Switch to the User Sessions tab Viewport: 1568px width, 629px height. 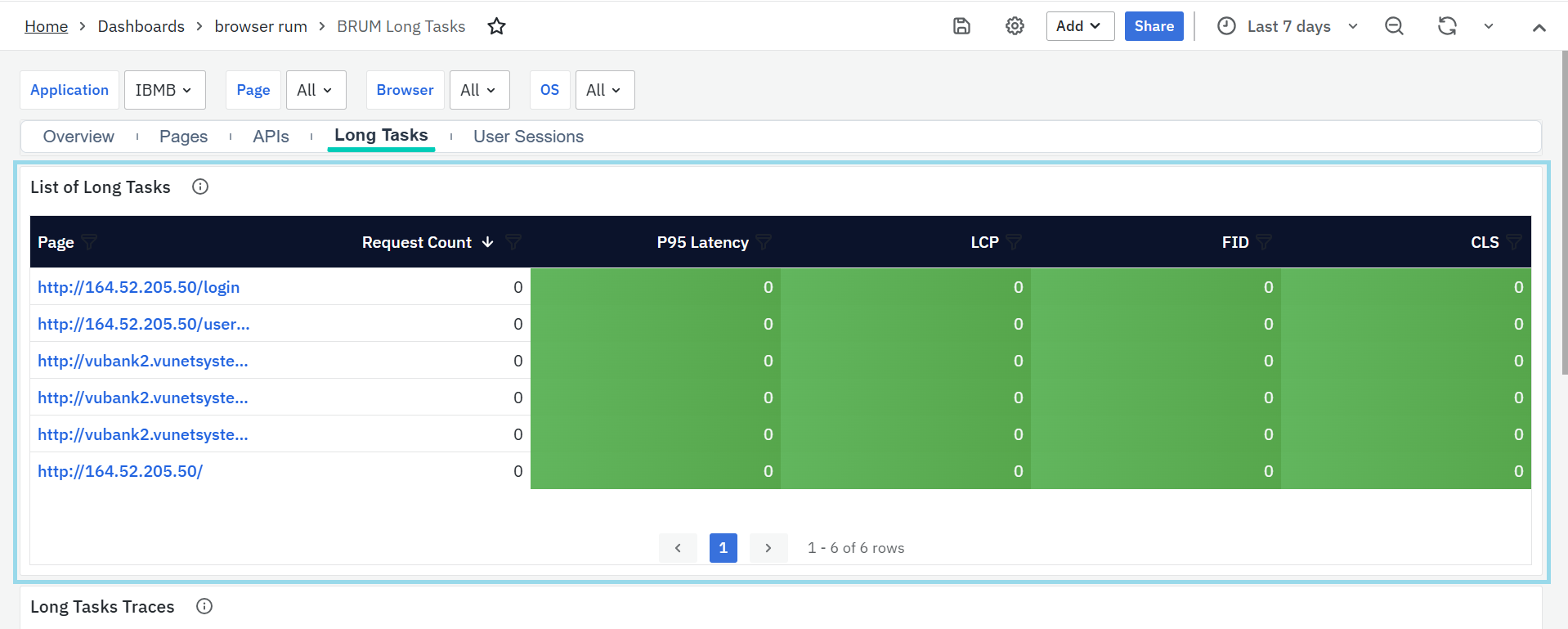point(528,137)
